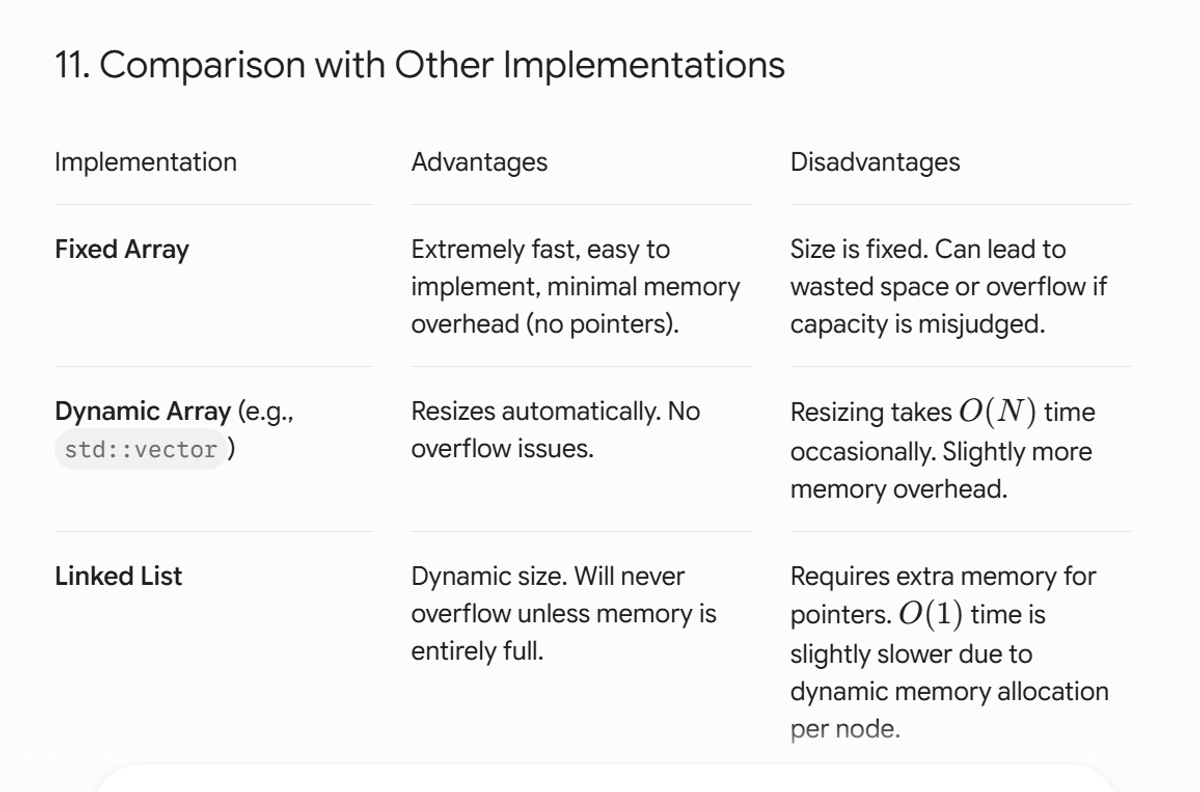
Task: Click the Fixed Array row label
Action: [x=122, y=249]
